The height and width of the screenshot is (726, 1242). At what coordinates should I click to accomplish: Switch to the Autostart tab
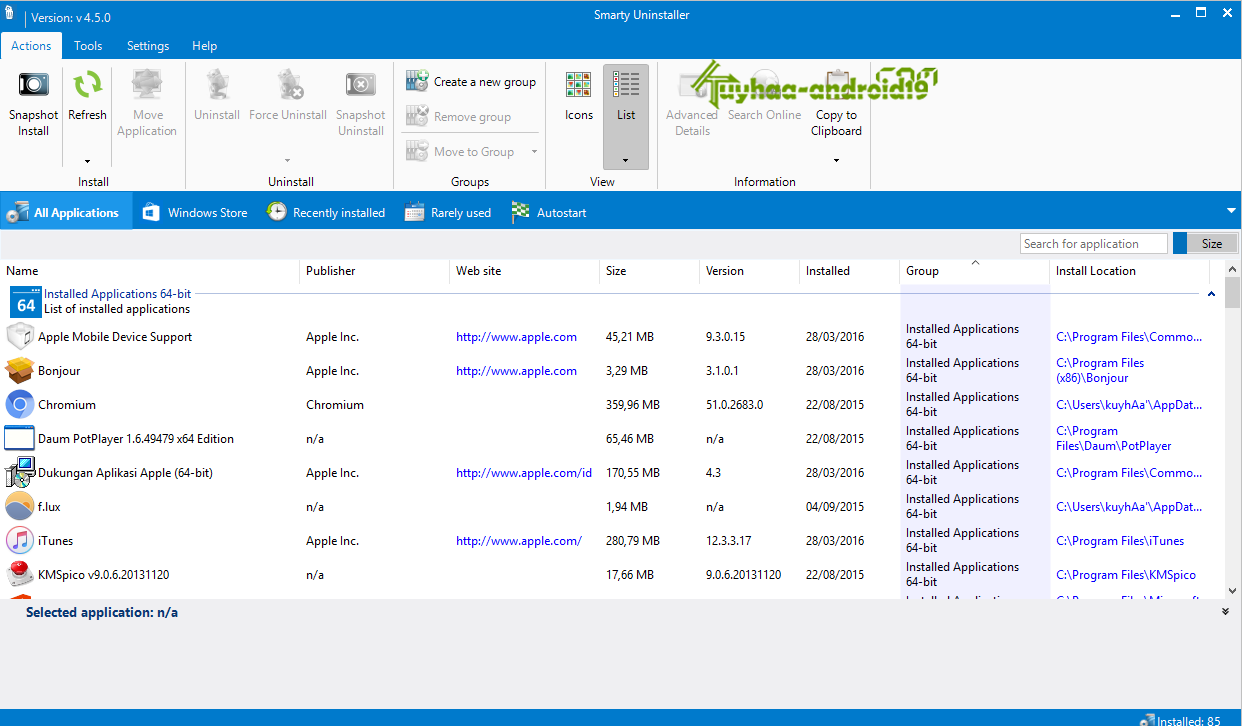[549, 212]
